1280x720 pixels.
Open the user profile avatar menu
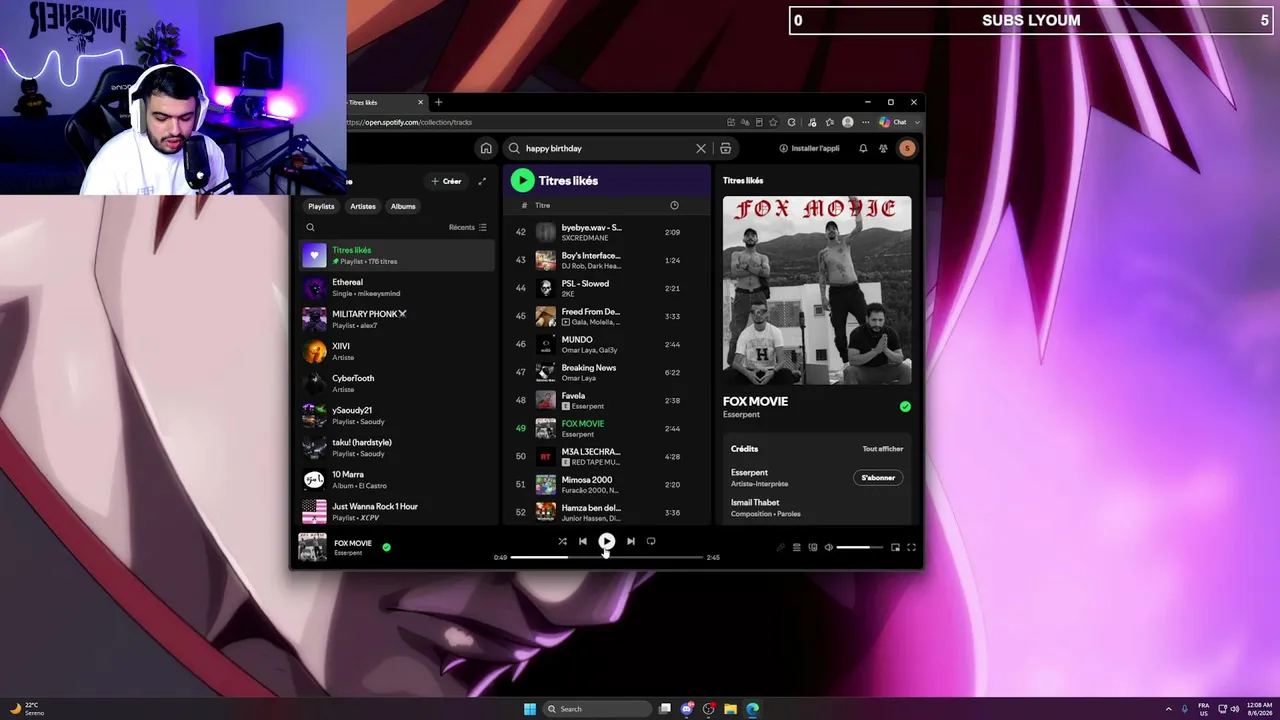coord(907,148)
